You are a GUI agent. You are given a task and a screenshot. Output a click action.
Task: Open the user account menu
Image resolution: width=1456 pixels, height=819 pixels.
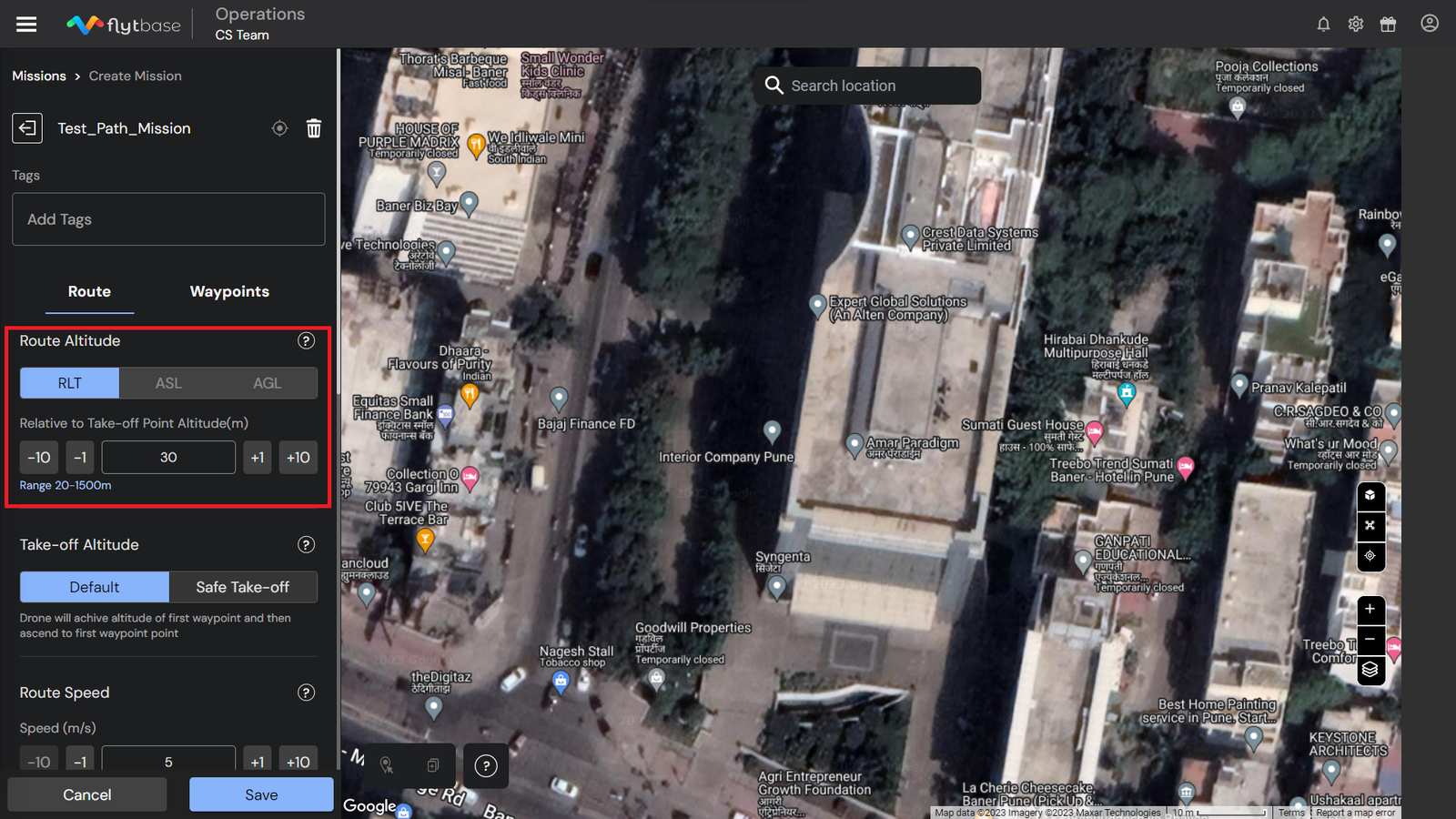click(1430, 24)
